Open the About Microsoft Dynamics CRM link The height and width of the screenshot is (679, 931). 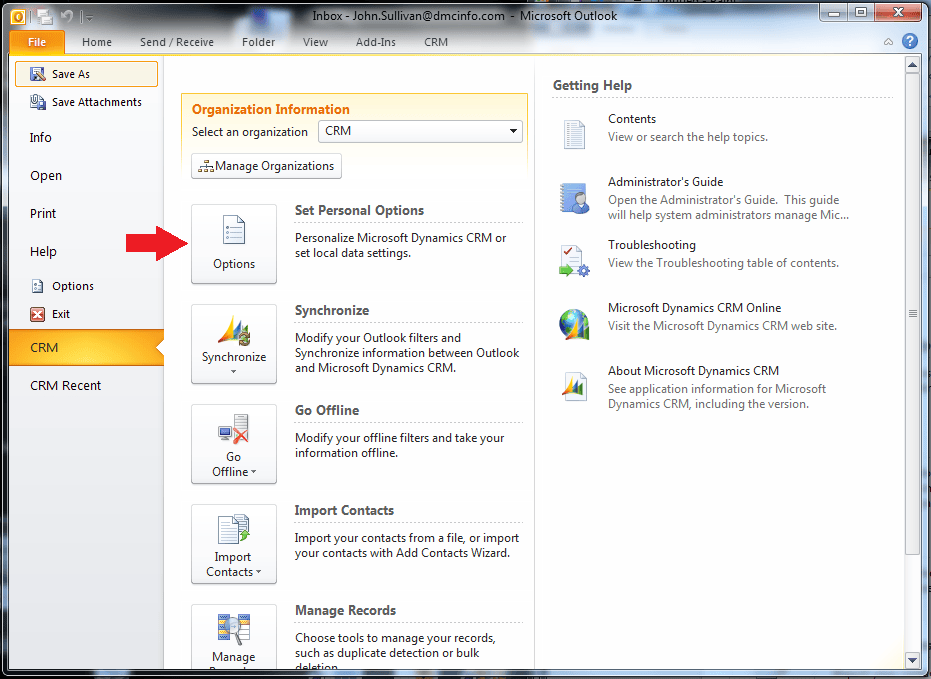[693, 370]
